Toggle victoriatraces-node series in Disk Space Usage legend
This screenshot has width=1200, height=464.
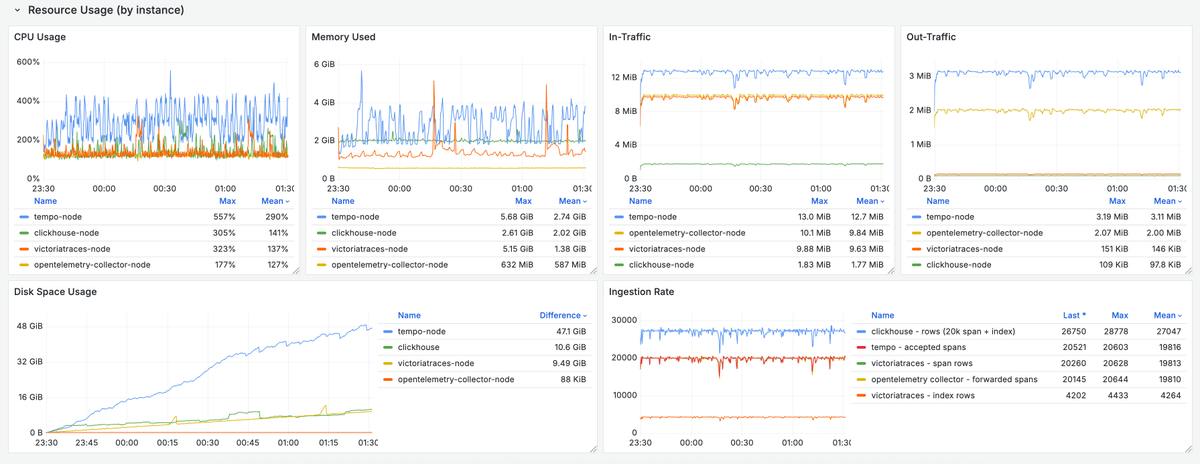(x=436, y=363)
